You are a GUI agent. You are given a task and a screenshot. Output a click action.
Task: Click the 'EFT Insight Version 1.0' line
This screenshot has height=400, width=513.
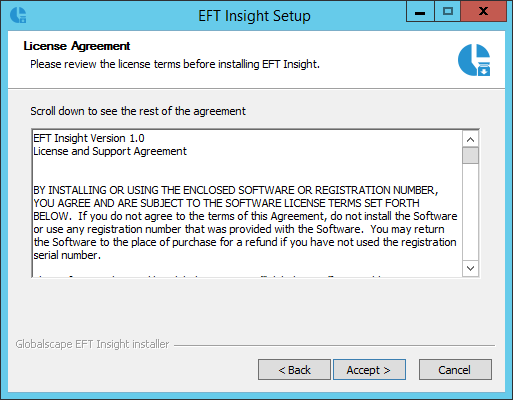[89, 138]
